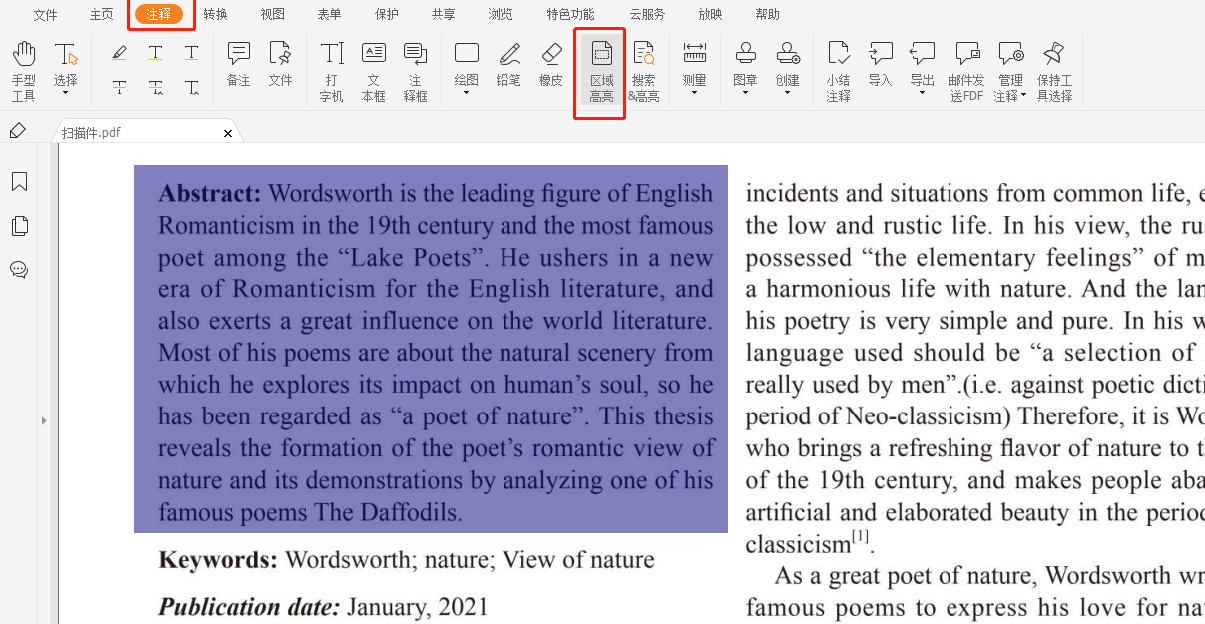
Task: Toggle Keep Tool Selected (保持工具选择)
Action: tap(1054, 72)
